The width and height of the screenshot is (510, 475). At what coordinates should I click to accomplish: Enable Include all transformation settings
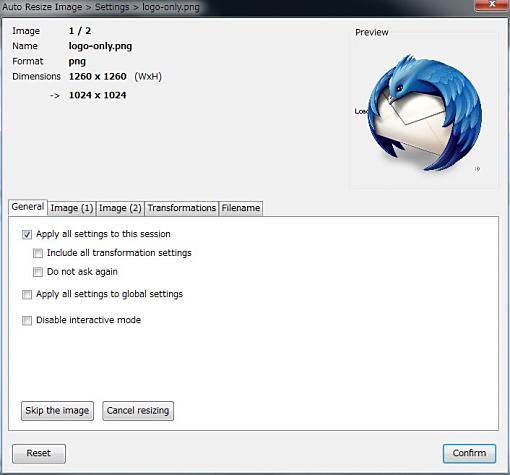point(38,253)
